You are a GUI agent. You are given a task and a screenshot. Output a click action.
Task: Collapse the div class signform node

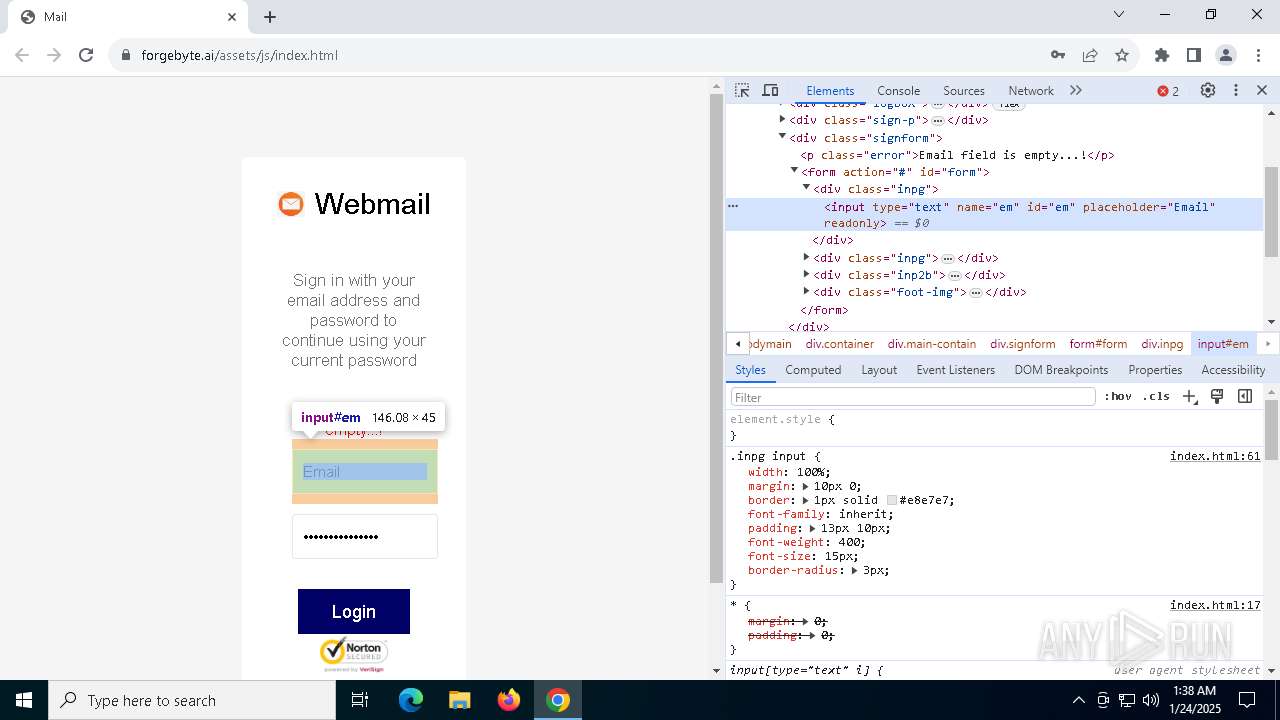pos(782,137)
